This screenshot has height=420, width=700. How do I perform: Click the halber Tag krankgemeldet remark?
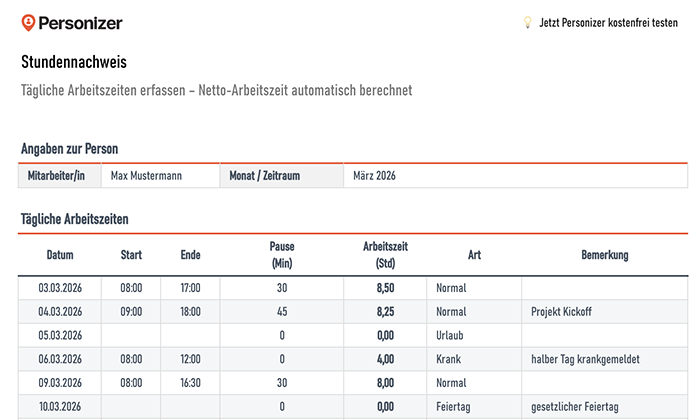[605, 359]
